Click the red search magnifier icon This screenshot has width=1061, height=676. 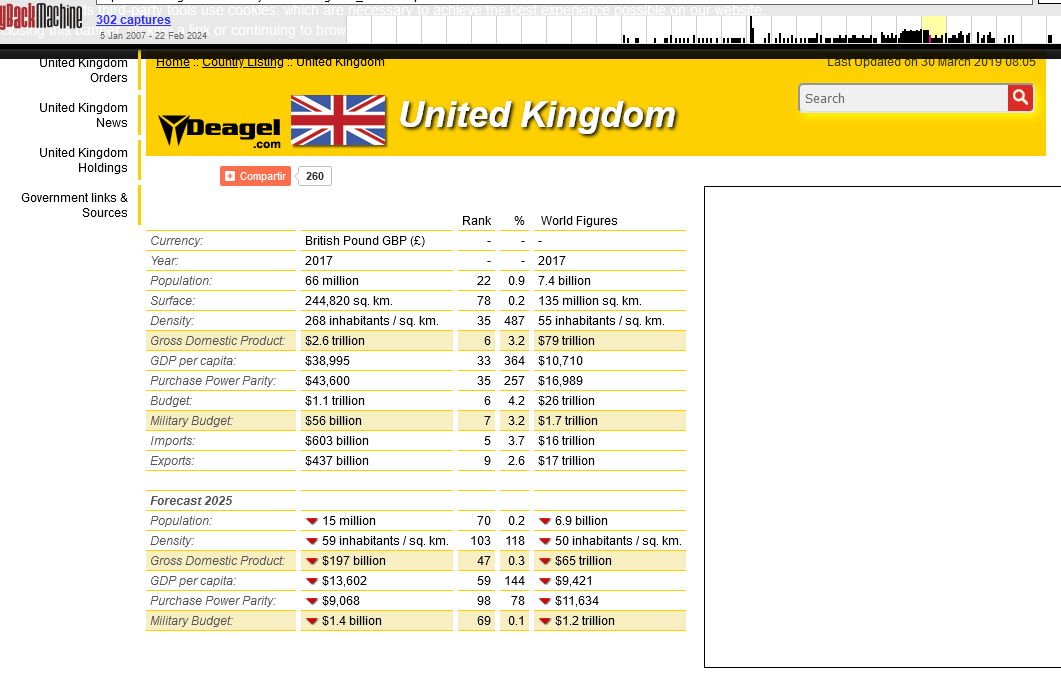coord(1020,98)
